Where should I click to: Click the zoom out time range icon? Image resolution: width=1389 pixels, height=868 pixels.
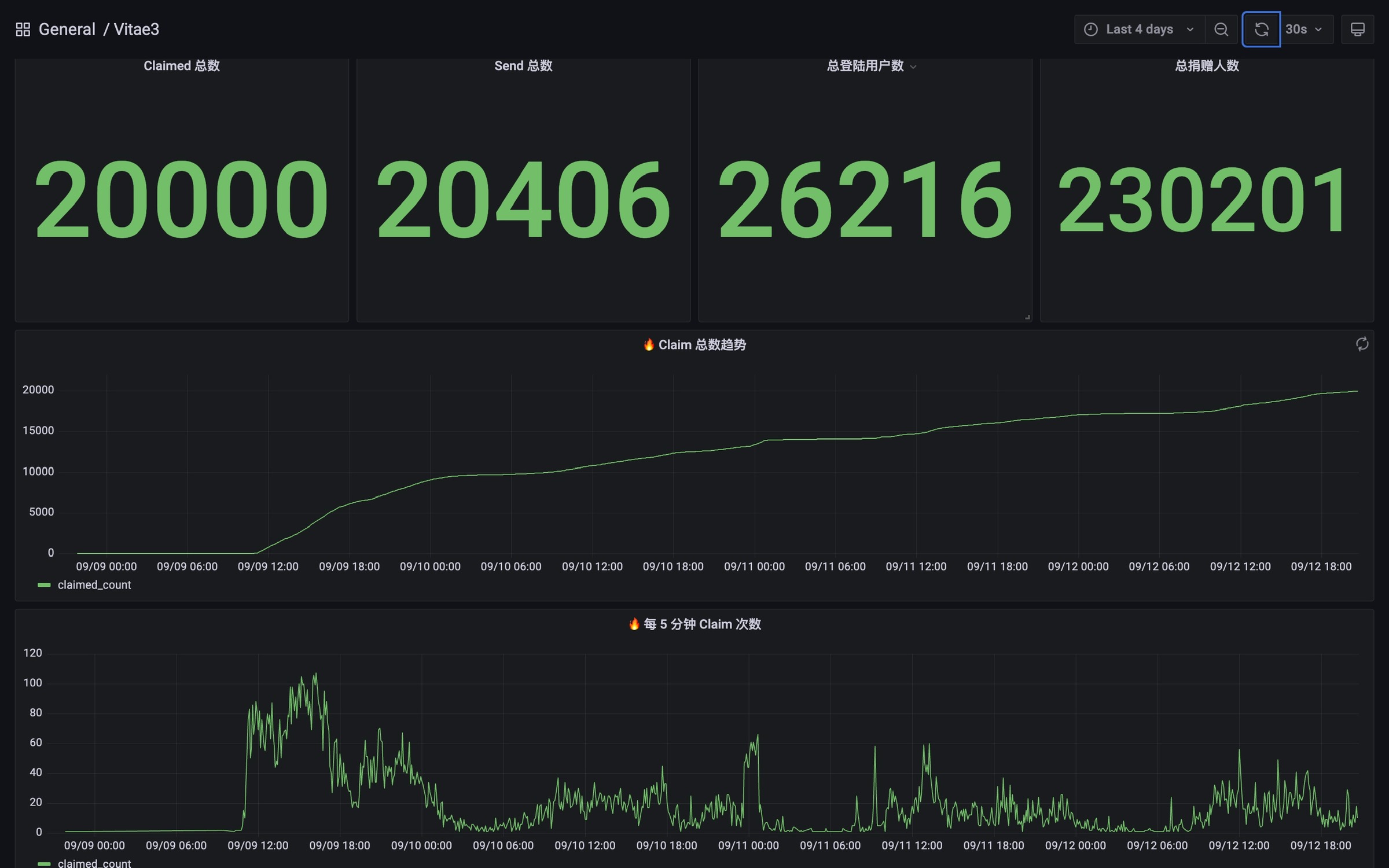click(x=1221, y=30)
